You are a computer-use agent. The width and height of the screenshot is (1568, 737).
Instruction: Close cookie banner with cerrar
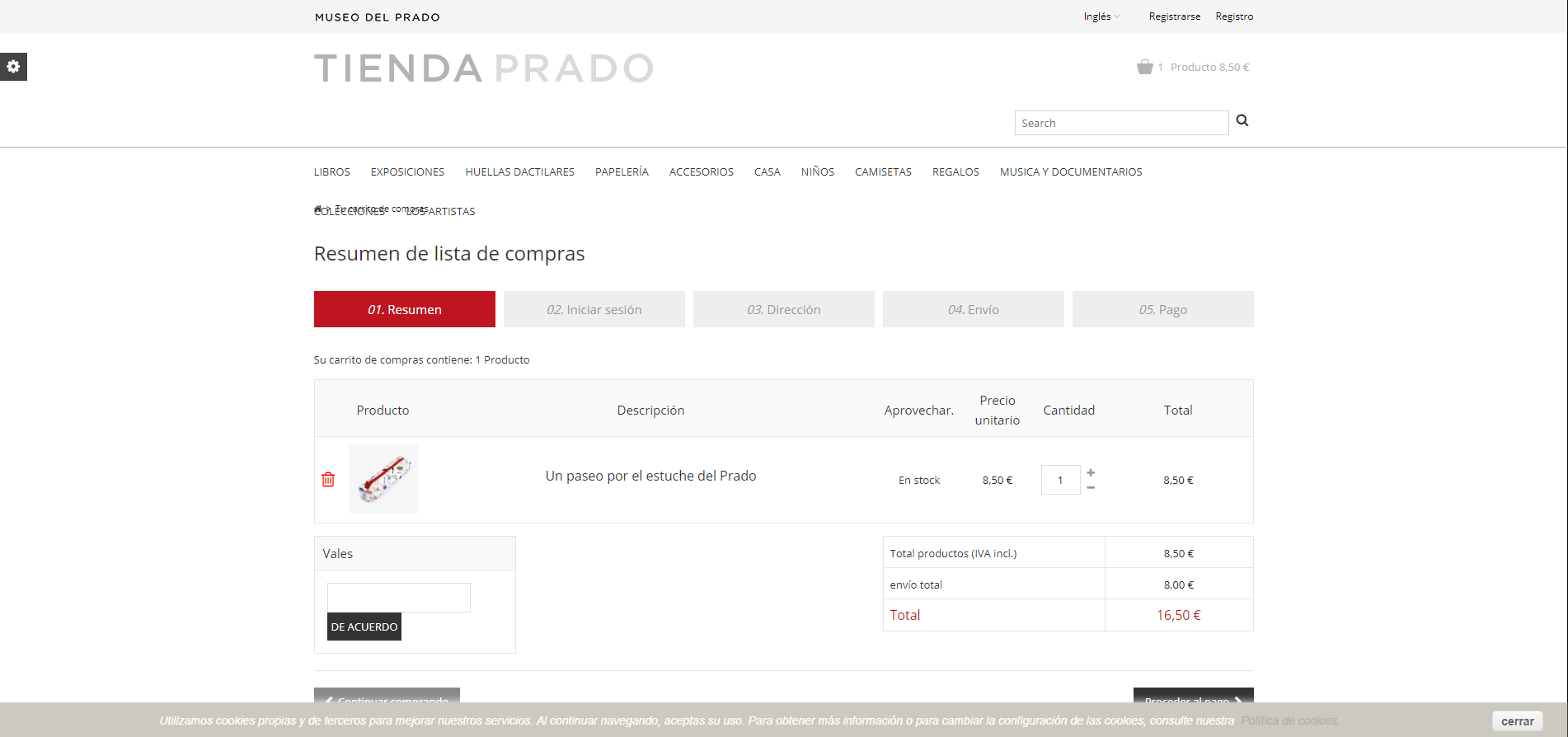coord(1518,721)
